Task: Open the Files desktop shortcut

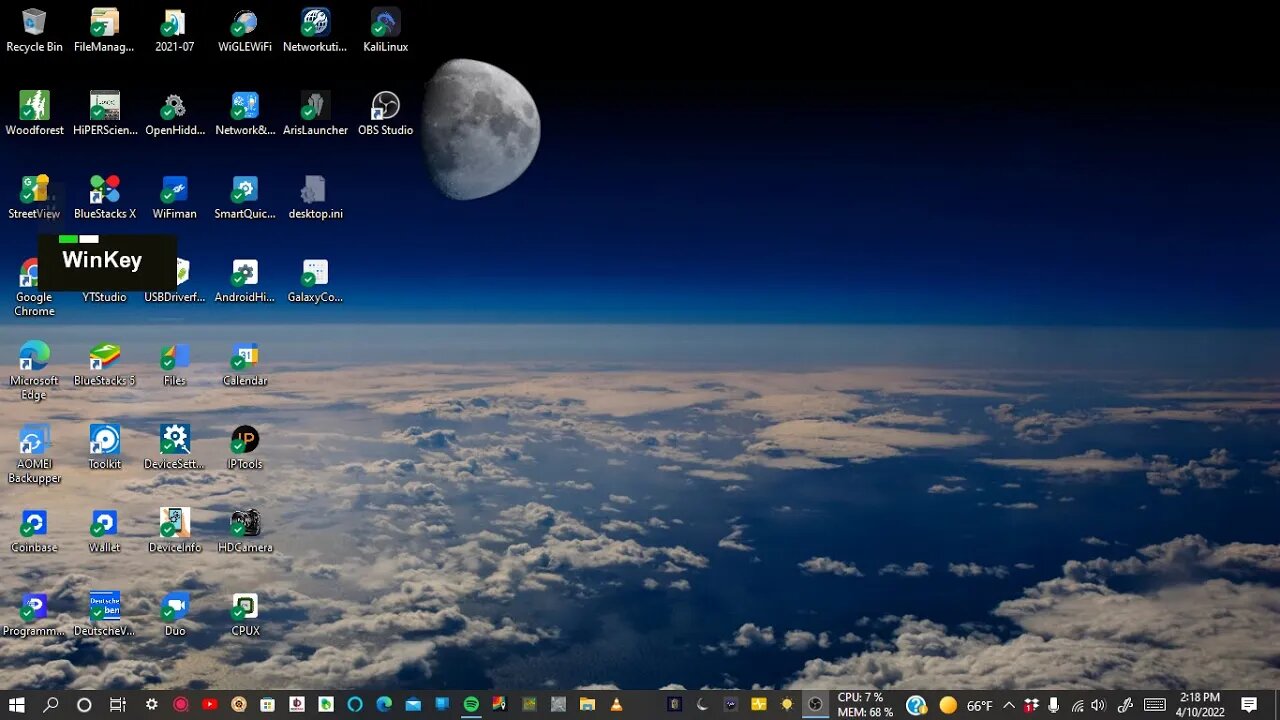Action: (x=175, y=364)
